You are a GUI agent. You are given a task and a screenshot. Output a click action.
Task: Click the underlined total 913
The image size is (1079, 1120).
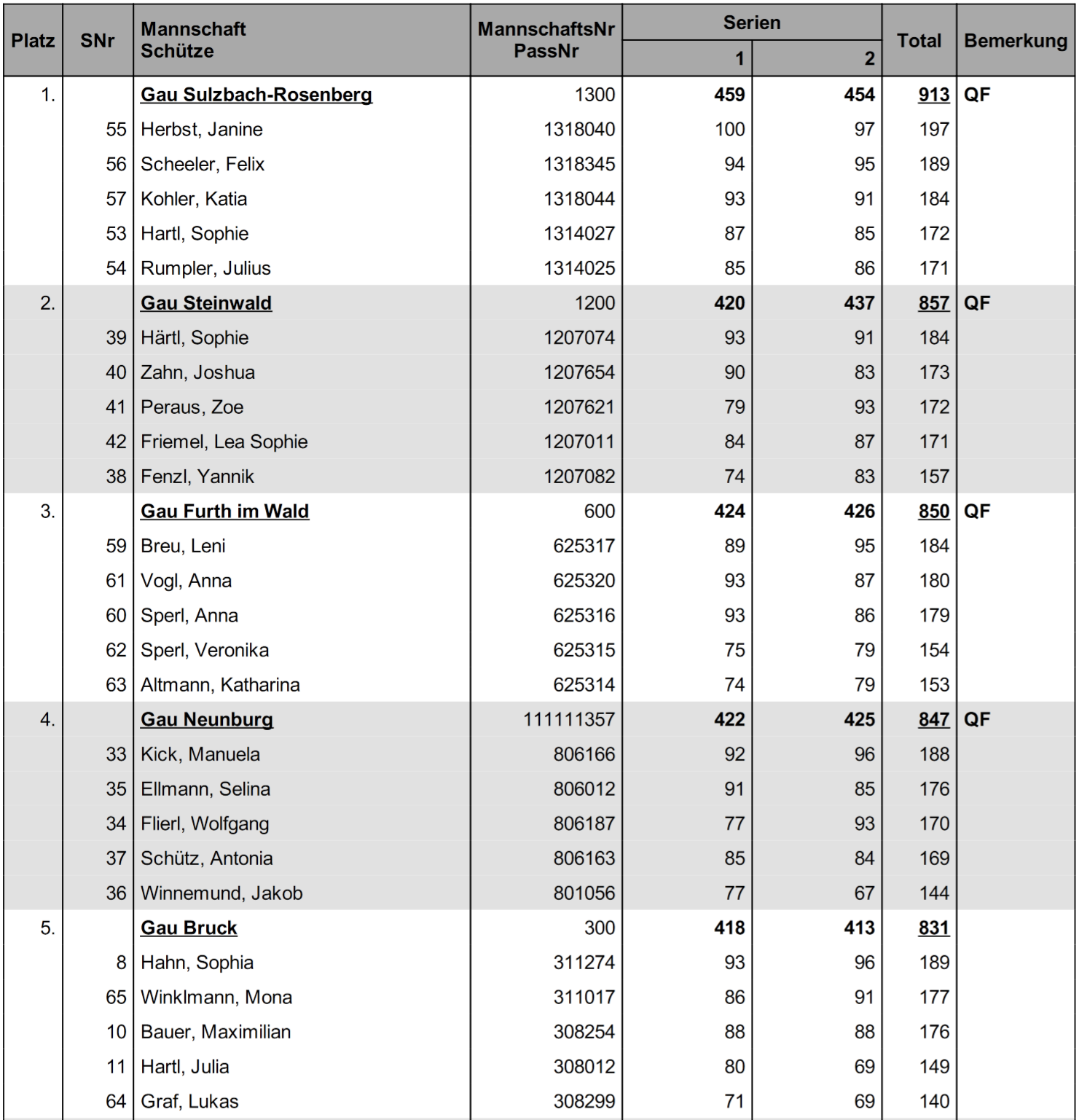point(934,95)
